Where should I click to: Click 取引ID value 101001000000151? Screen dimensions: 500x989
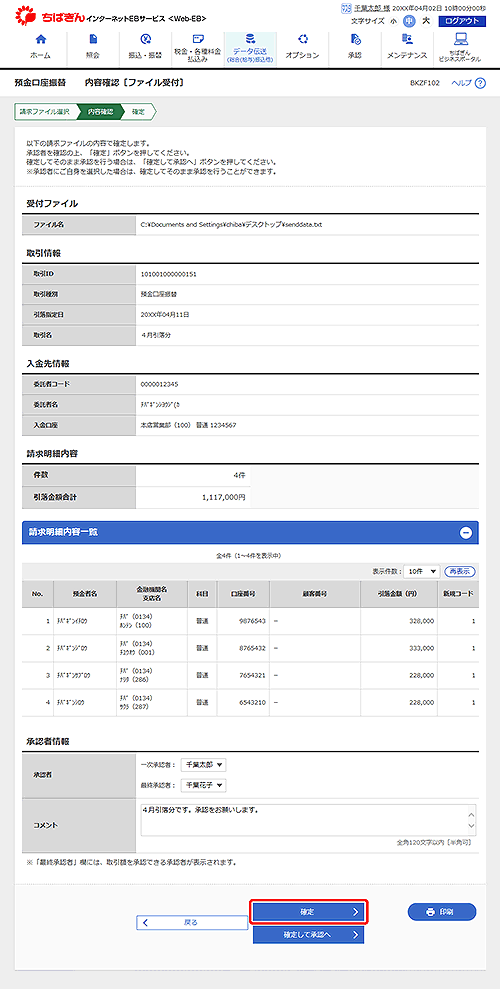pyautogui.click(x=168, y=274)
